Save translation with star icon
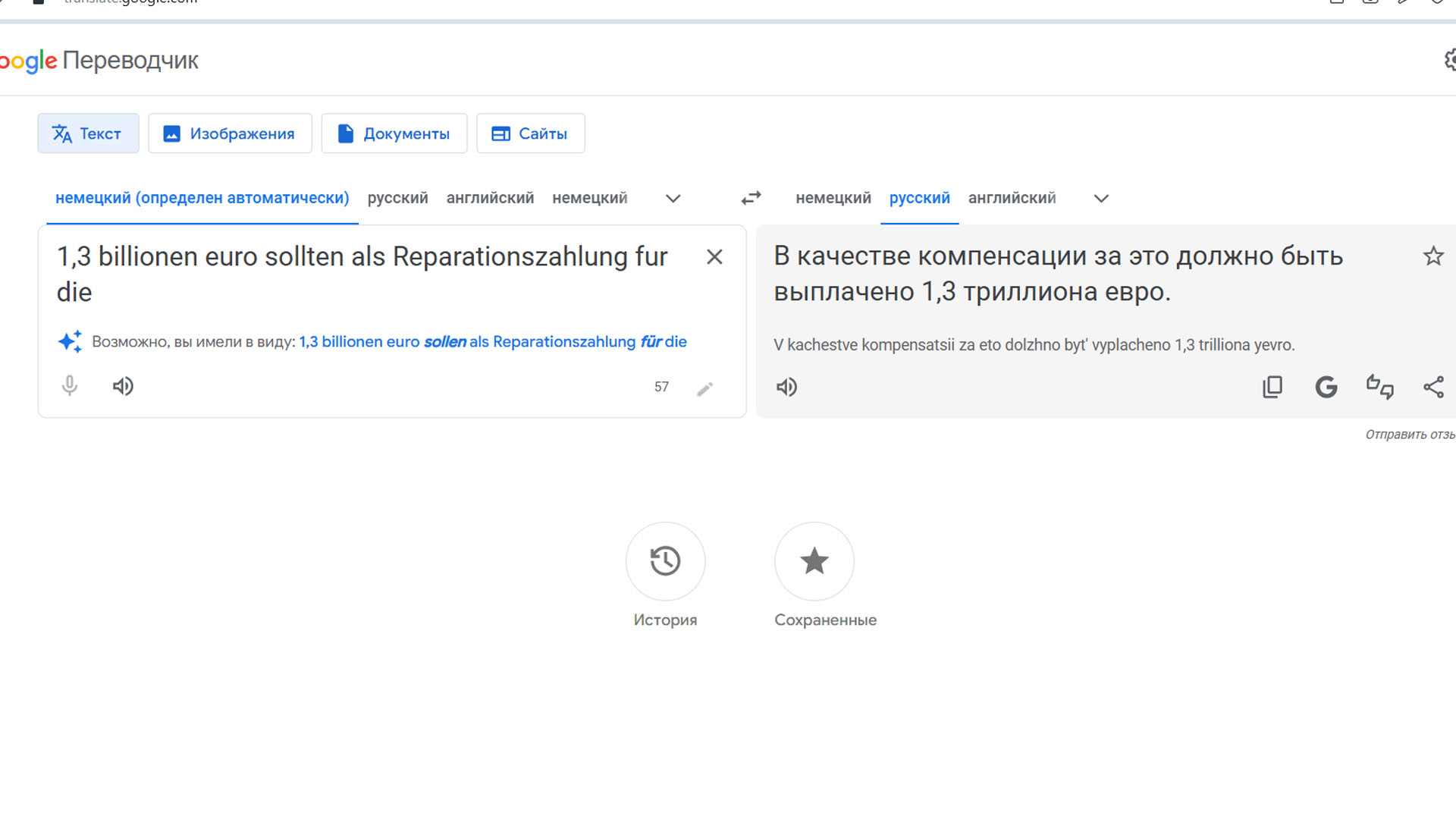This screenshot has width=1456, height=819. coord(1433,256)
